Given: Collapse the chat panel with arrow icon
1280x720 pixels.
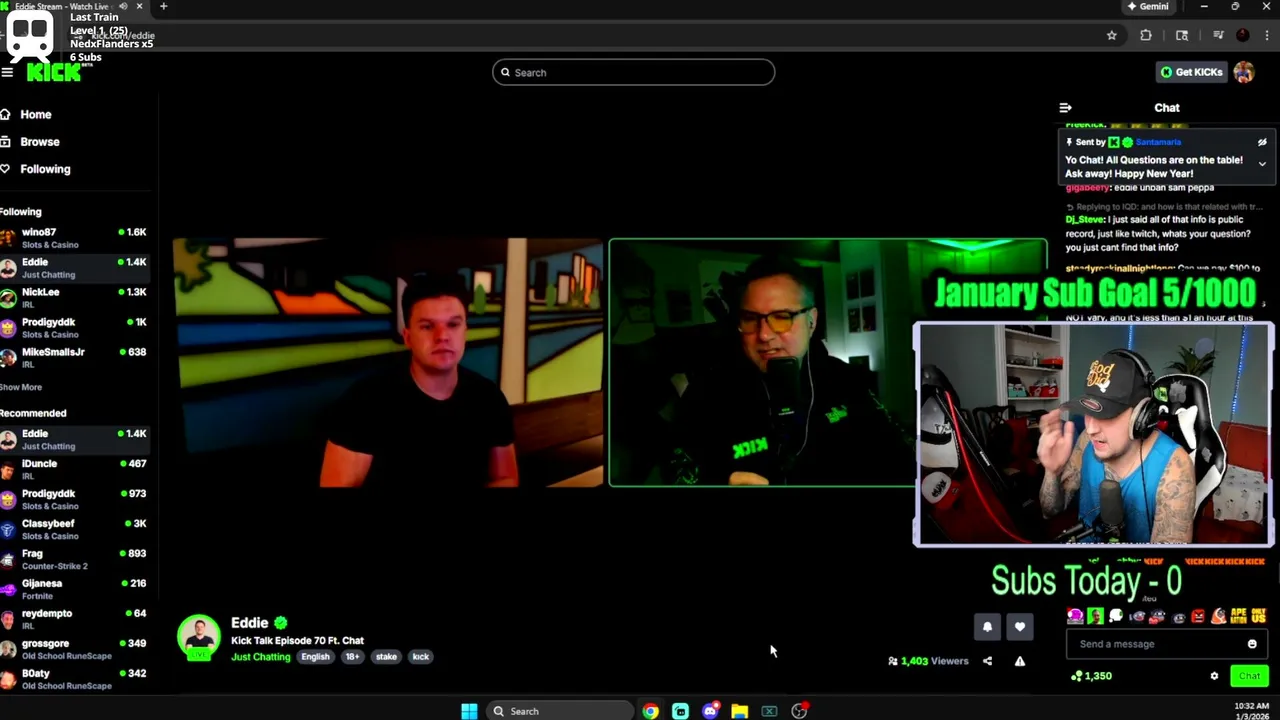Looking at the screenshot, I should 1065,107.
